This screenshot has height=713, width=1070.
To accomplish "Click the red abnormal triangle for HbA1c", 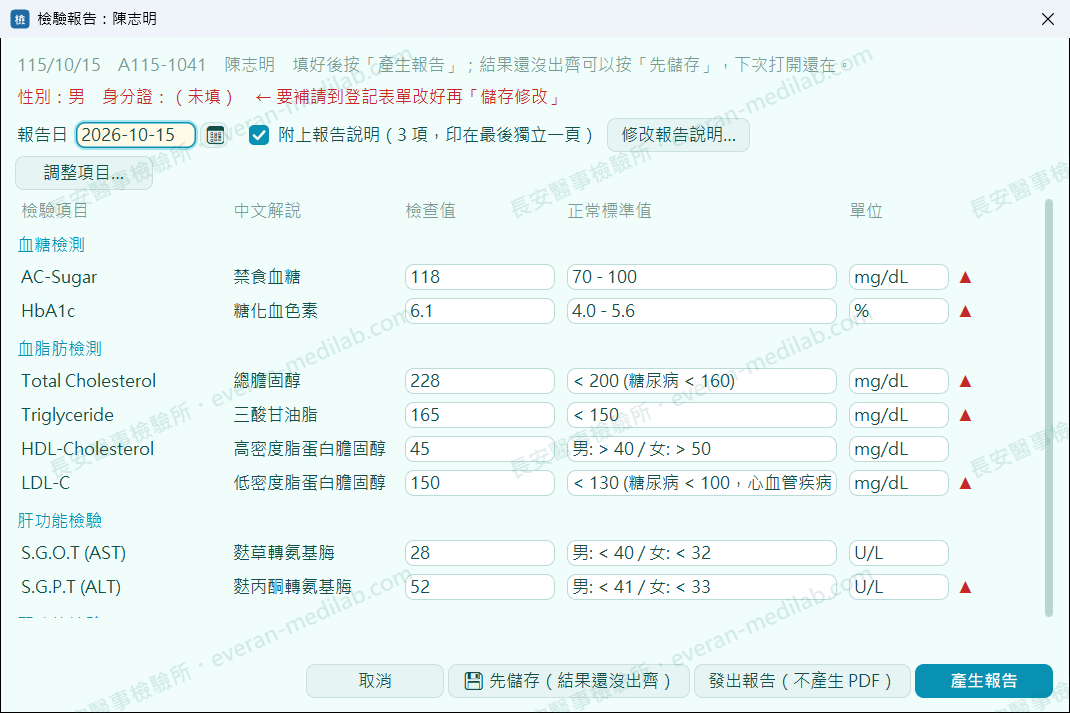I will pos(965,312).
